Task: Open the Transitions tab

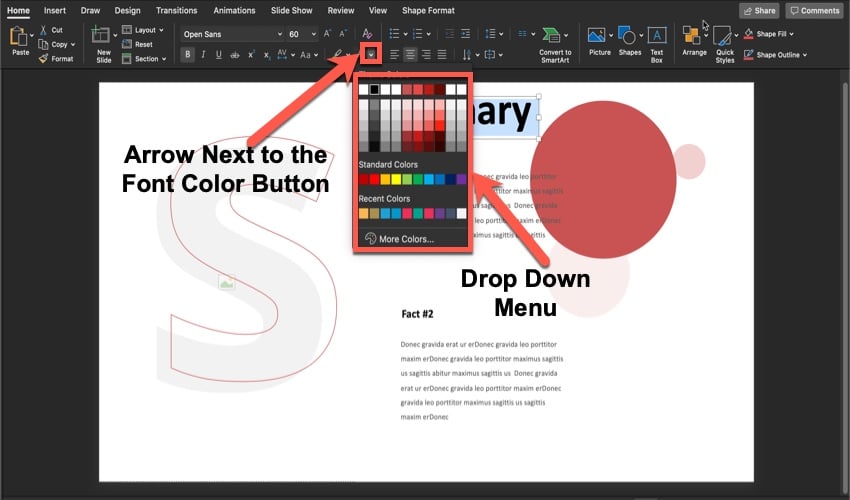Action: click(176, 10)
